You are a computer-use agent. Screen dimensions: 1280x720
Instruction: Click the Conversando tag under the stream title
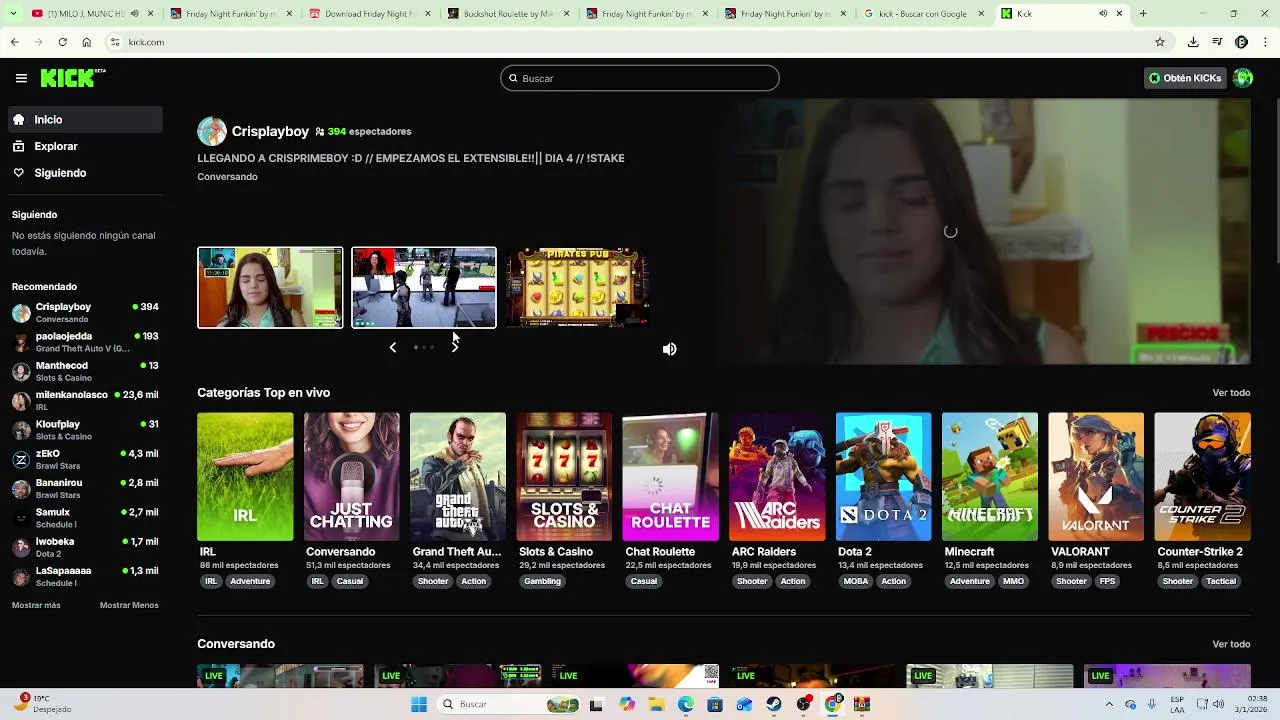tap(227, 177)
